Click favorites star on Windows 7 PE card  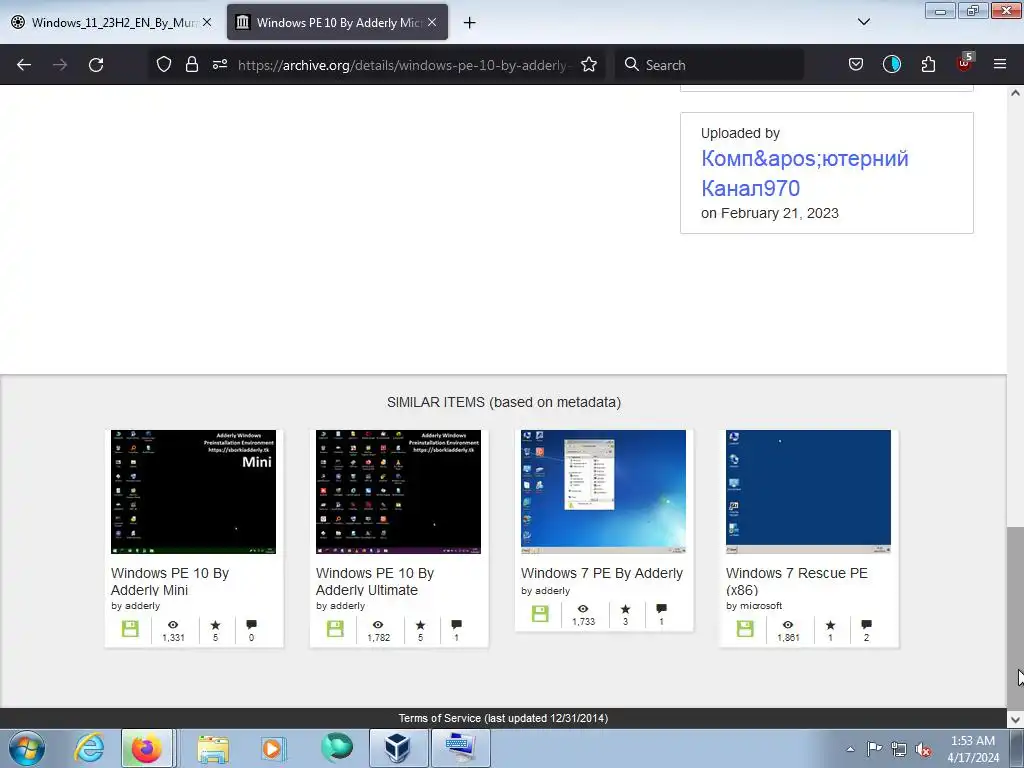point(626,609)
